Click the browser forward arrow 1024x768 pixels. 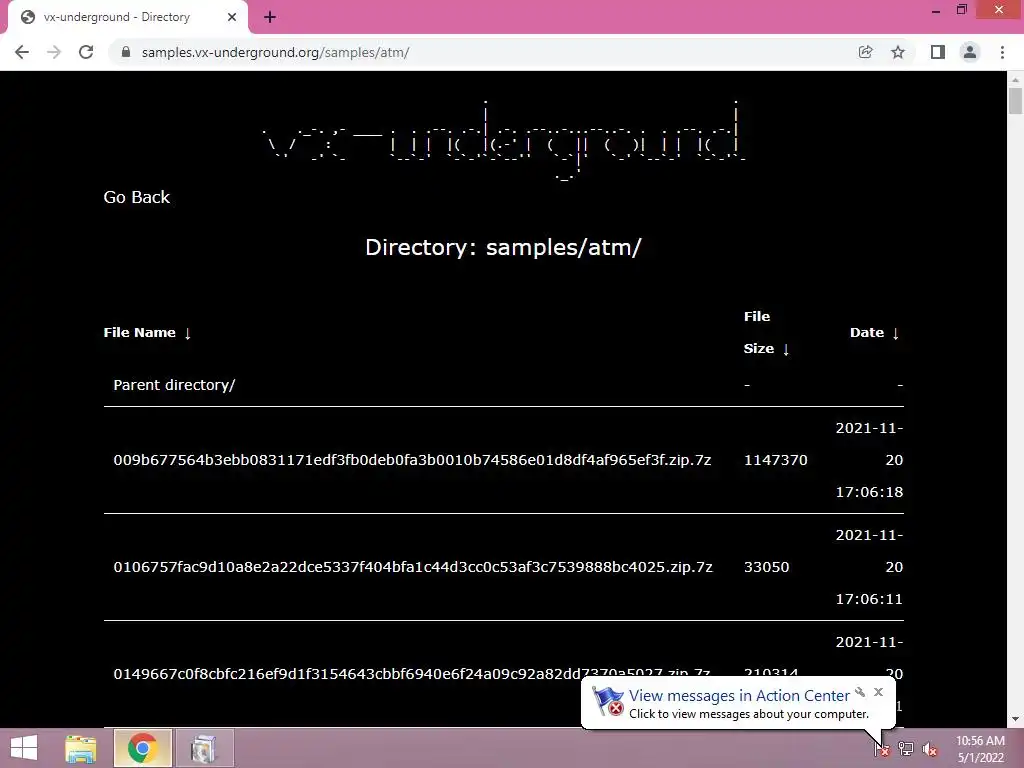coord(54,52)
